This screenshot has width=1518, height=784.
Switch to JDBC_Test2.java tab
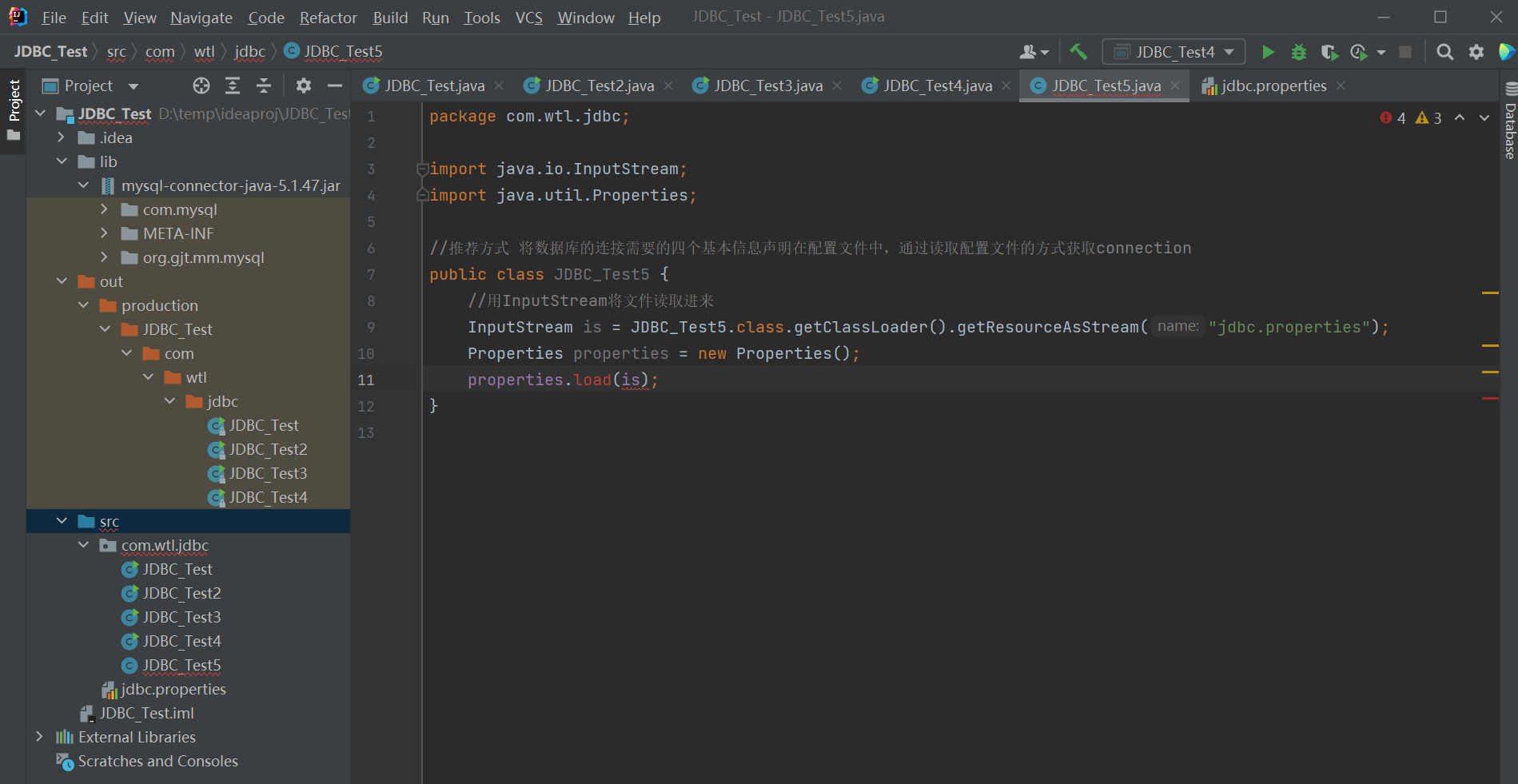point(599,86)
